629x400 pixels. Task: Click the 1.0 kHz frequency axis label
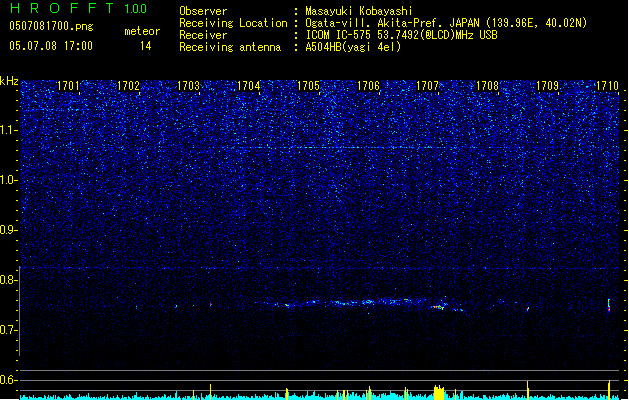click(9, 180)
